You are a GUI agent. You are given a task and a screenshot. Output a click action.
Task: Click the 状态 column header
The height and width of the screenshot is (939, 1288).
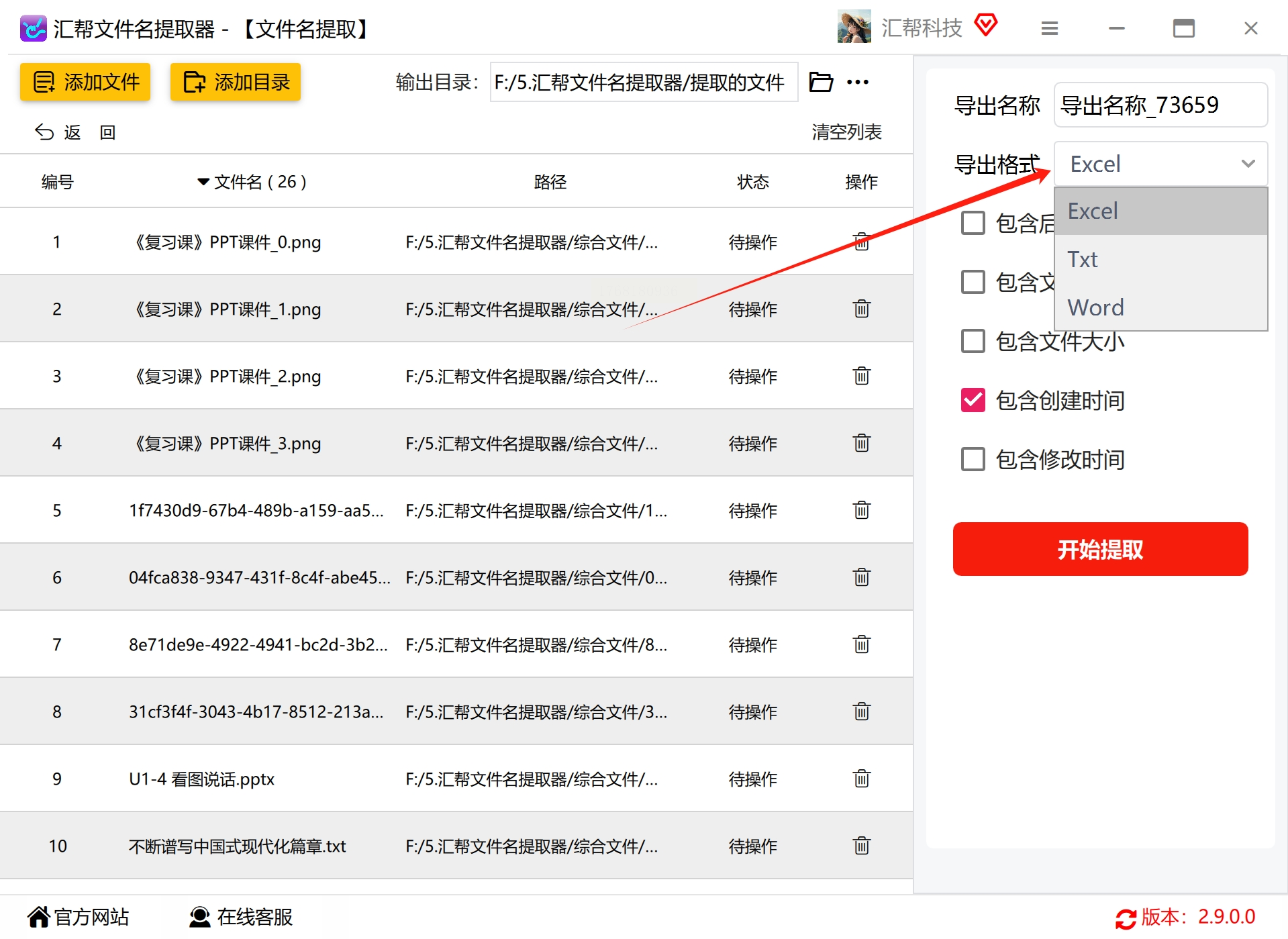(752, 182)
